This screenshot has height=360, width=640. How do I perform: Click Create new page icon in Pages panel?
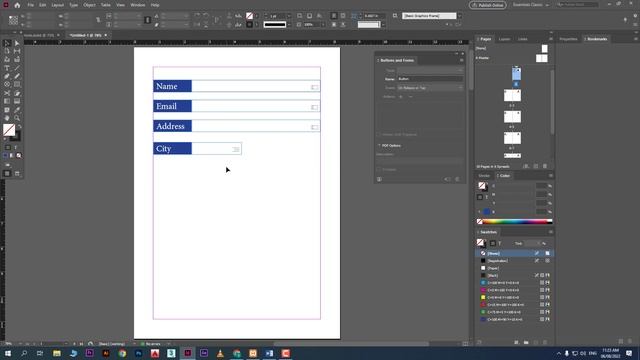(536, 167)
